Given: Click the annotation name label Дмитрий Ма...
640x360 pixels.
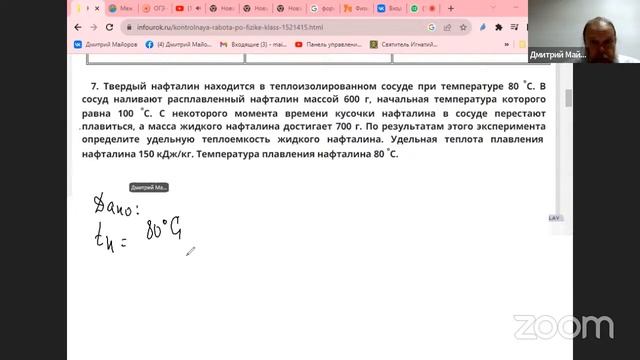Looking at the screenshot, I should coord(149,187).
